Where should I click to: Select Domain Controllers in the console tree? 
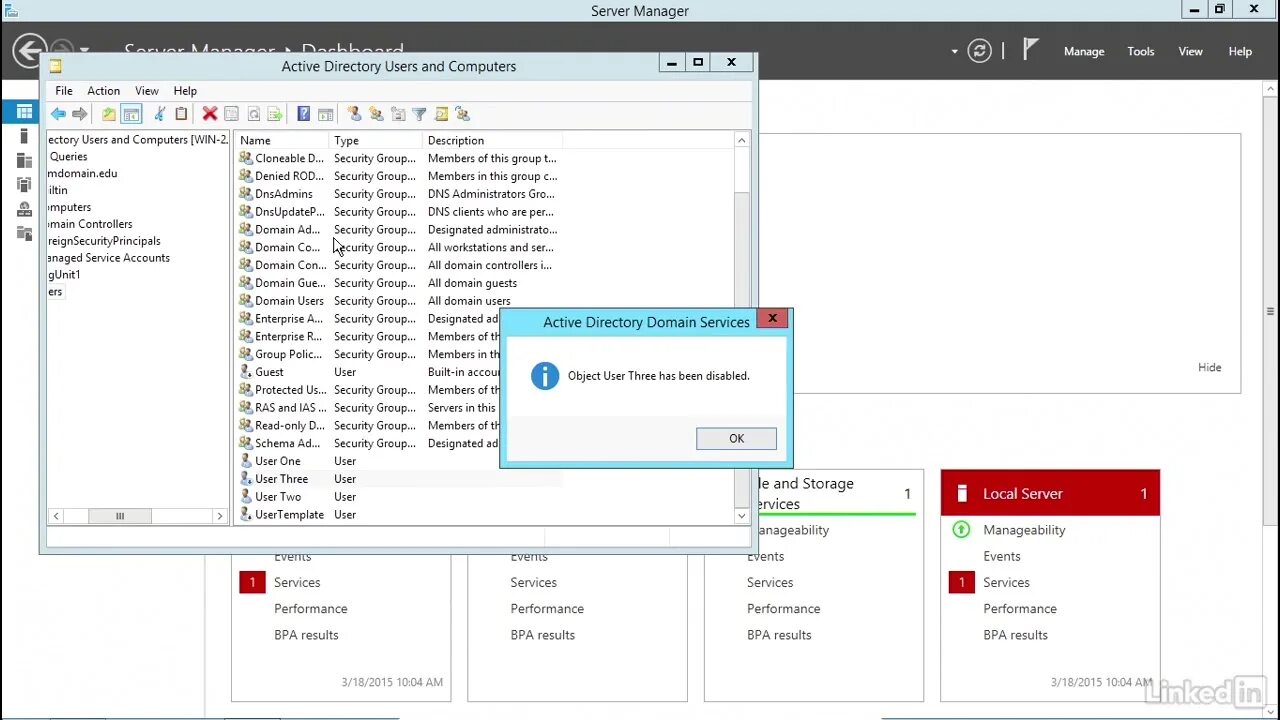[90, 224]
